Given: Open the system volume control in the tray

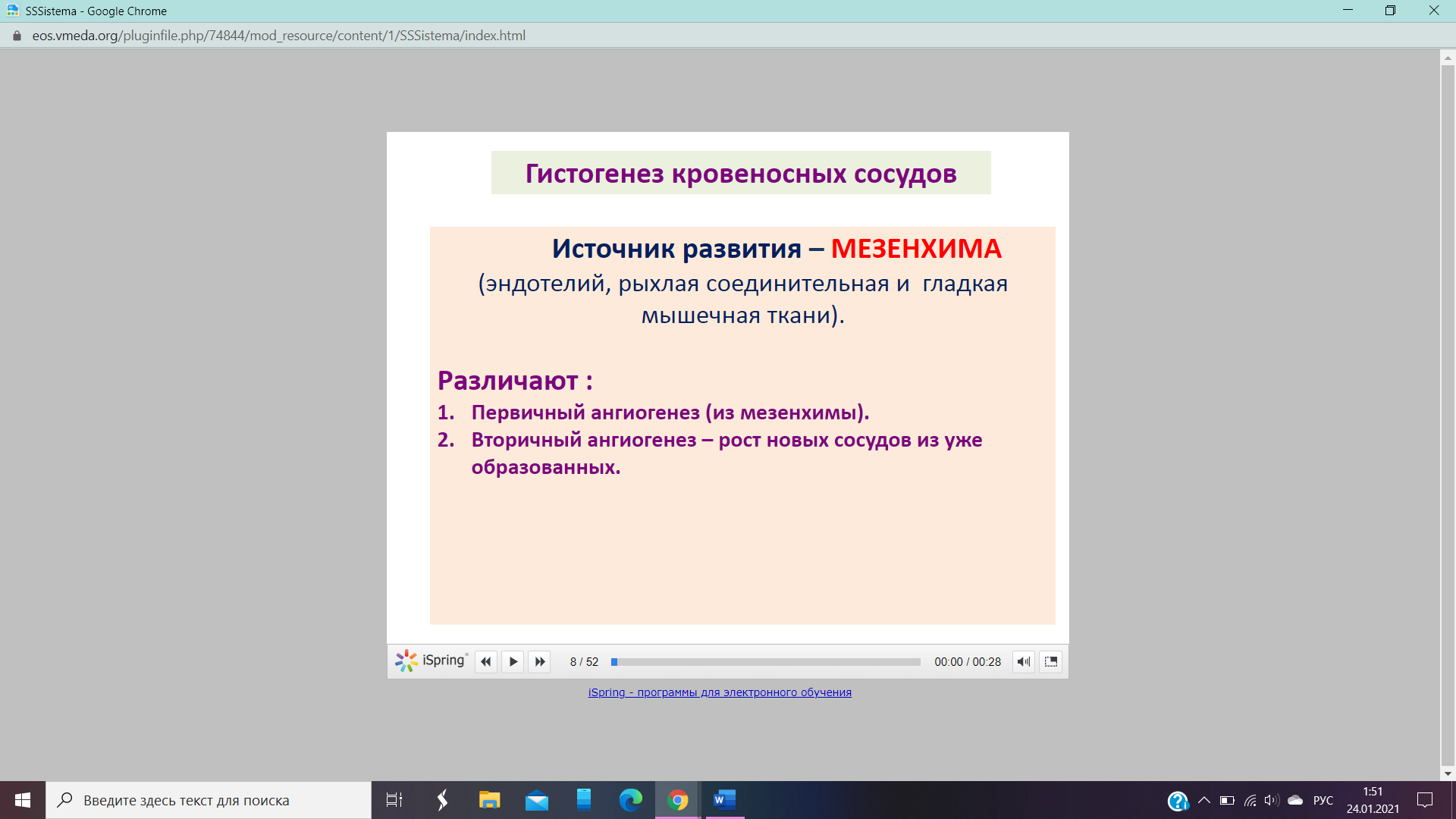Looking at the screenshot, I should (1272, 800).
